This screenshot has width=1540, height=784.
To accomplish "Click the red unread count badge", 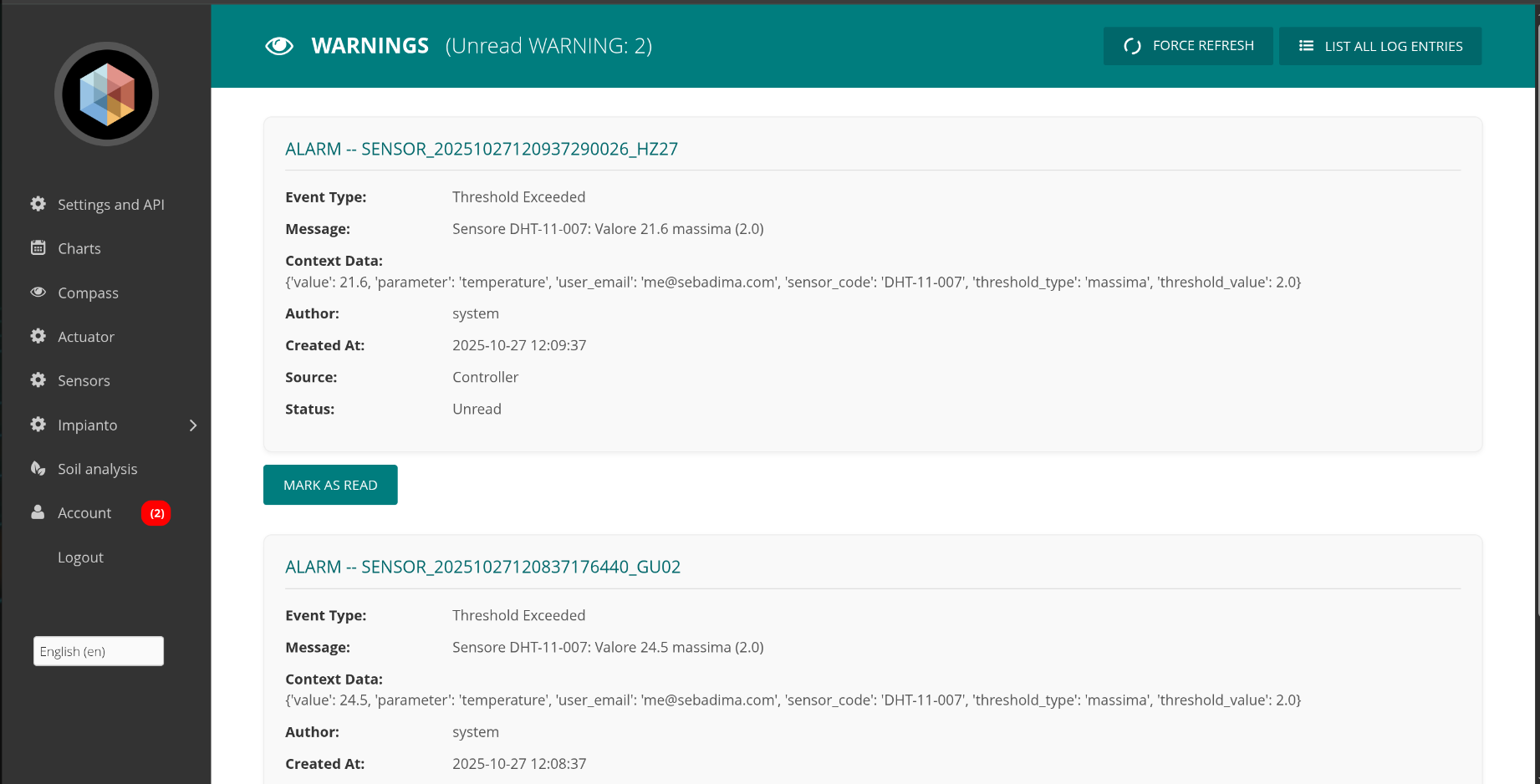I will coord(156,513).
